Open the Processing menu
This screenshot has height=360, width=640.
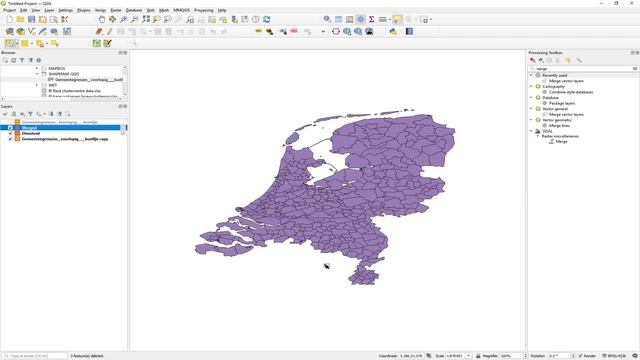coord(204,10)
